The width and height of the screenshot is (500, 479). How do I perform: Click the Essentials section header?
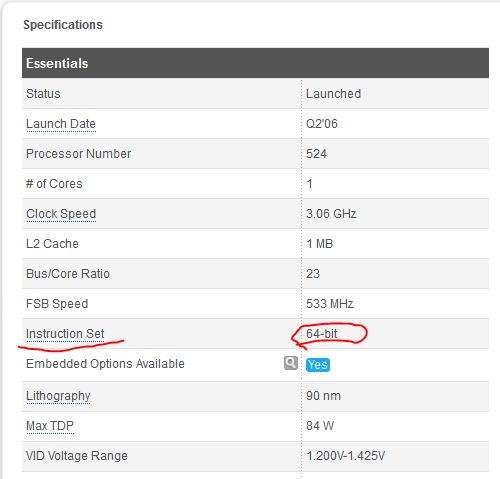click(255, 63)
